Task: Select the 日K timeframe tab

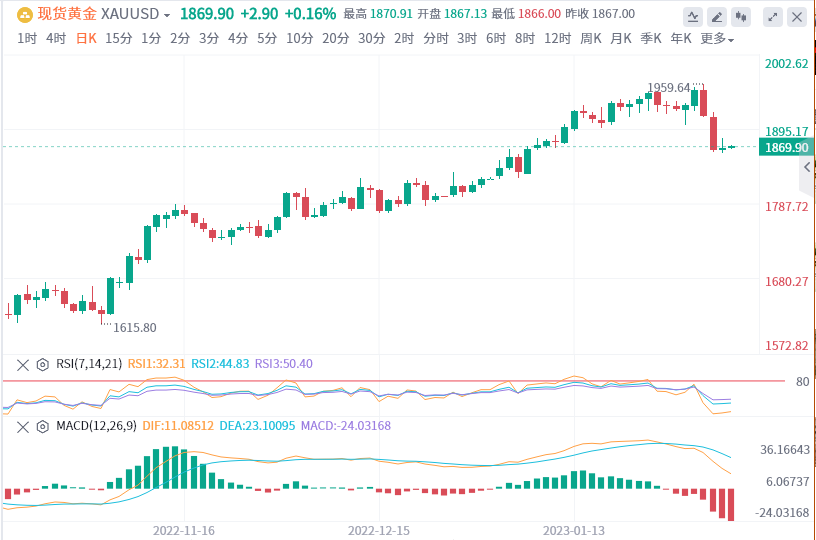Action: point(86,38)
